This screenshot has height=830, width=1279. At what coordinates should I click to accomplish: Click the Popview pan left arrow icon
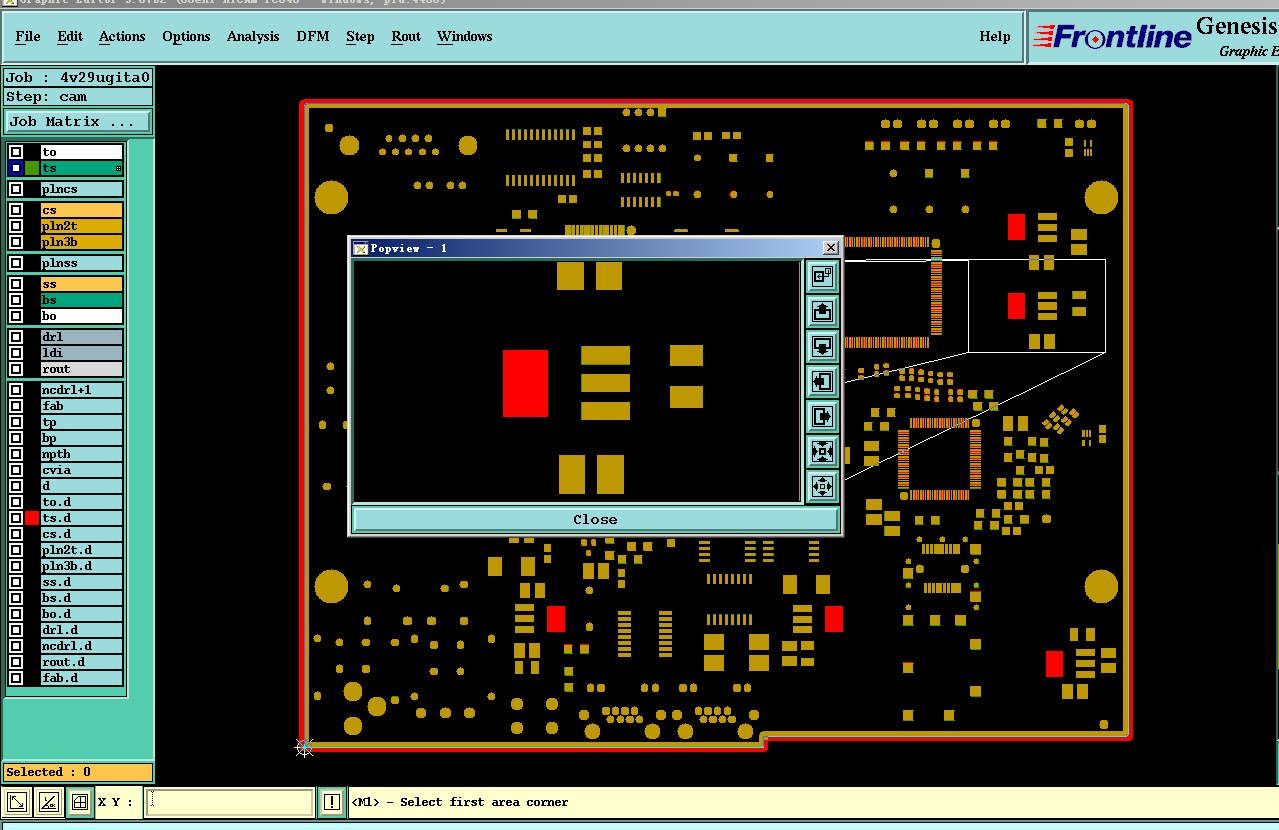tap(822, 382)
